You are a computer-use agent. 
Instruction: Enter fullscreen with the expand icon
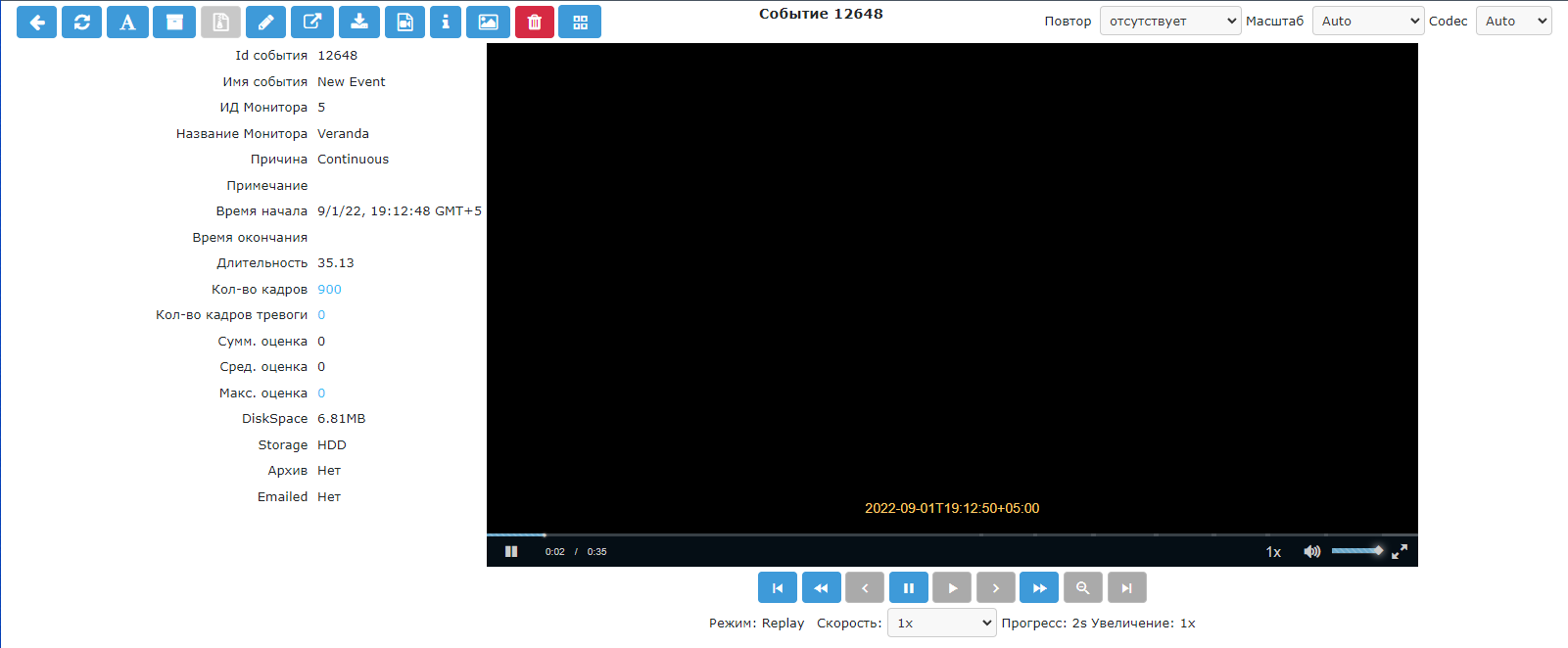point(1400,551)
